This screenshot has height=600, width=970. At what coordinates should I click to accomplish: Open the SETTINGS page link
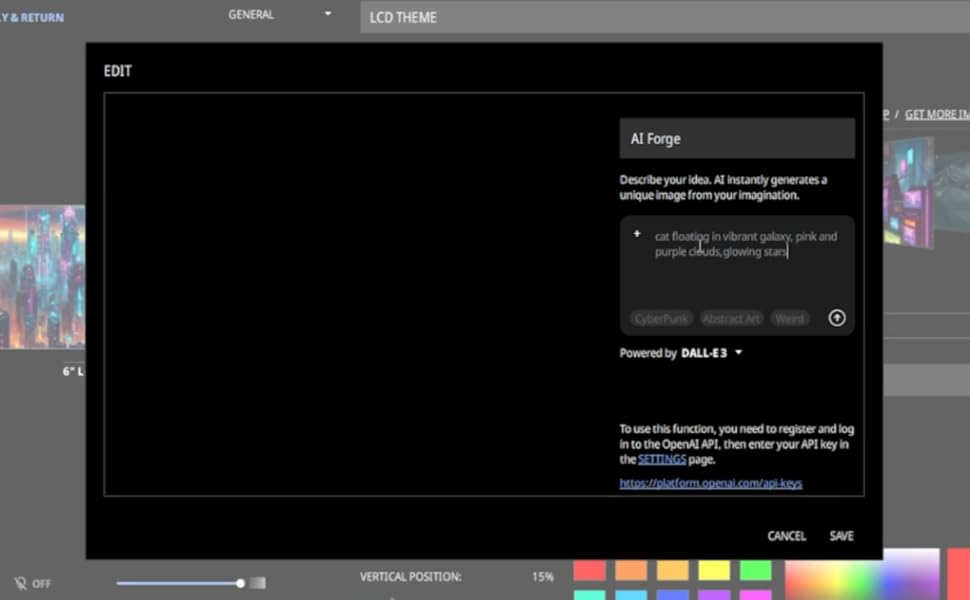coord(662,460)
